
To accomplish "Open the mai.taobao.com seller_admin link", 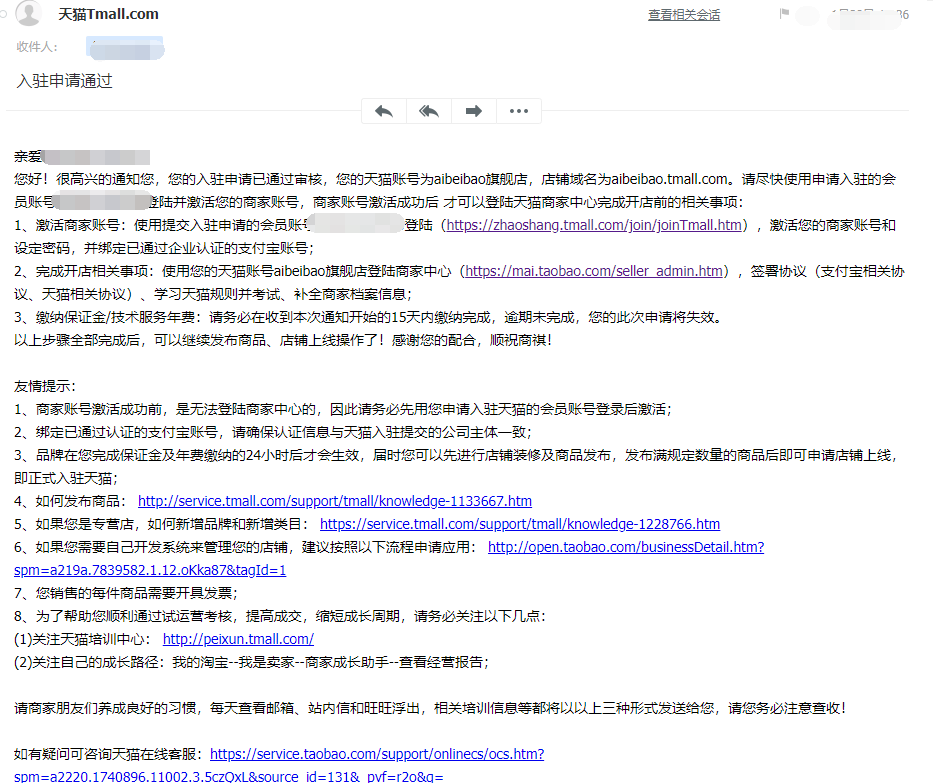I will tap(594, 271).
